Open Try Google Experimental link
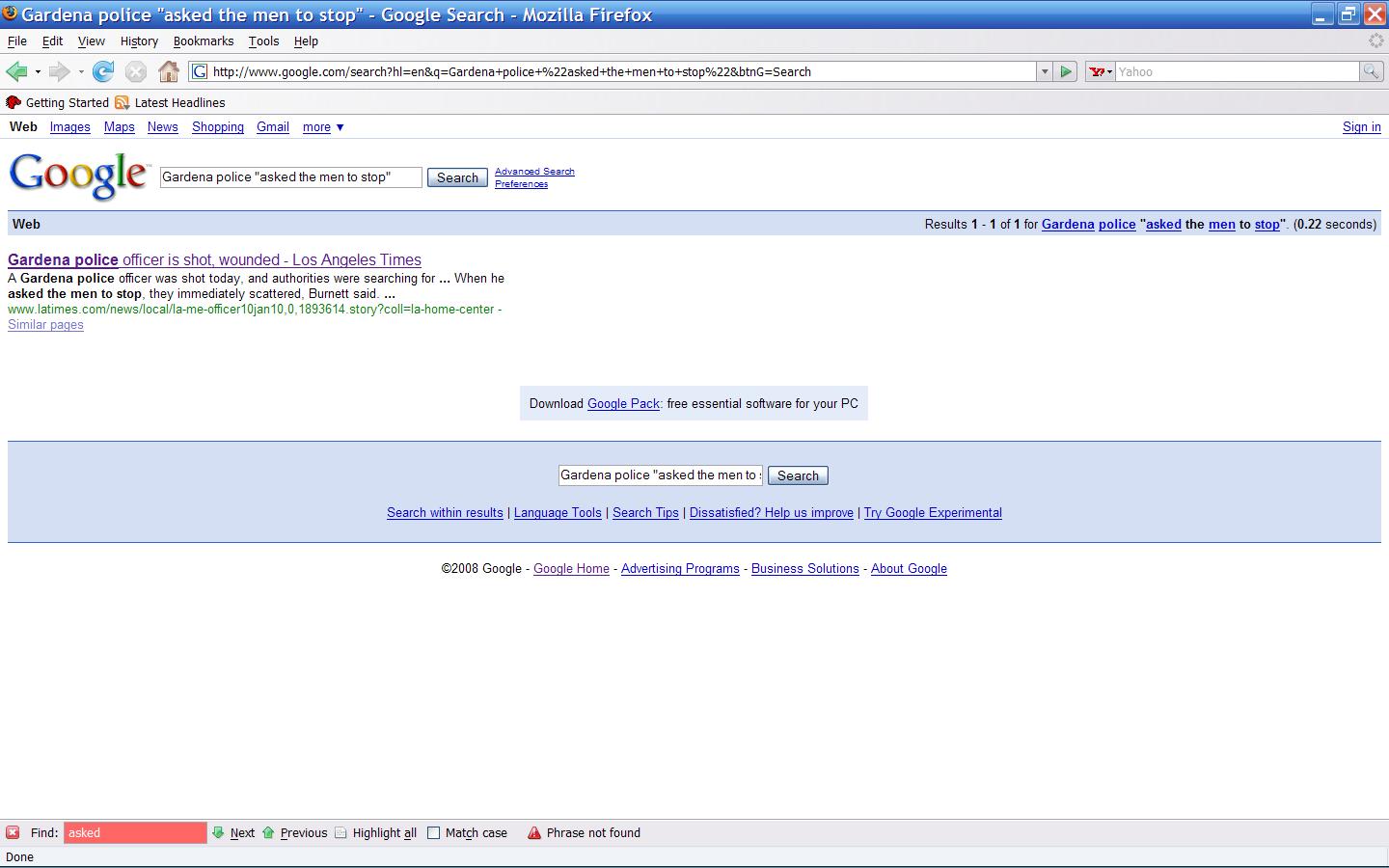 click(933, 512)
